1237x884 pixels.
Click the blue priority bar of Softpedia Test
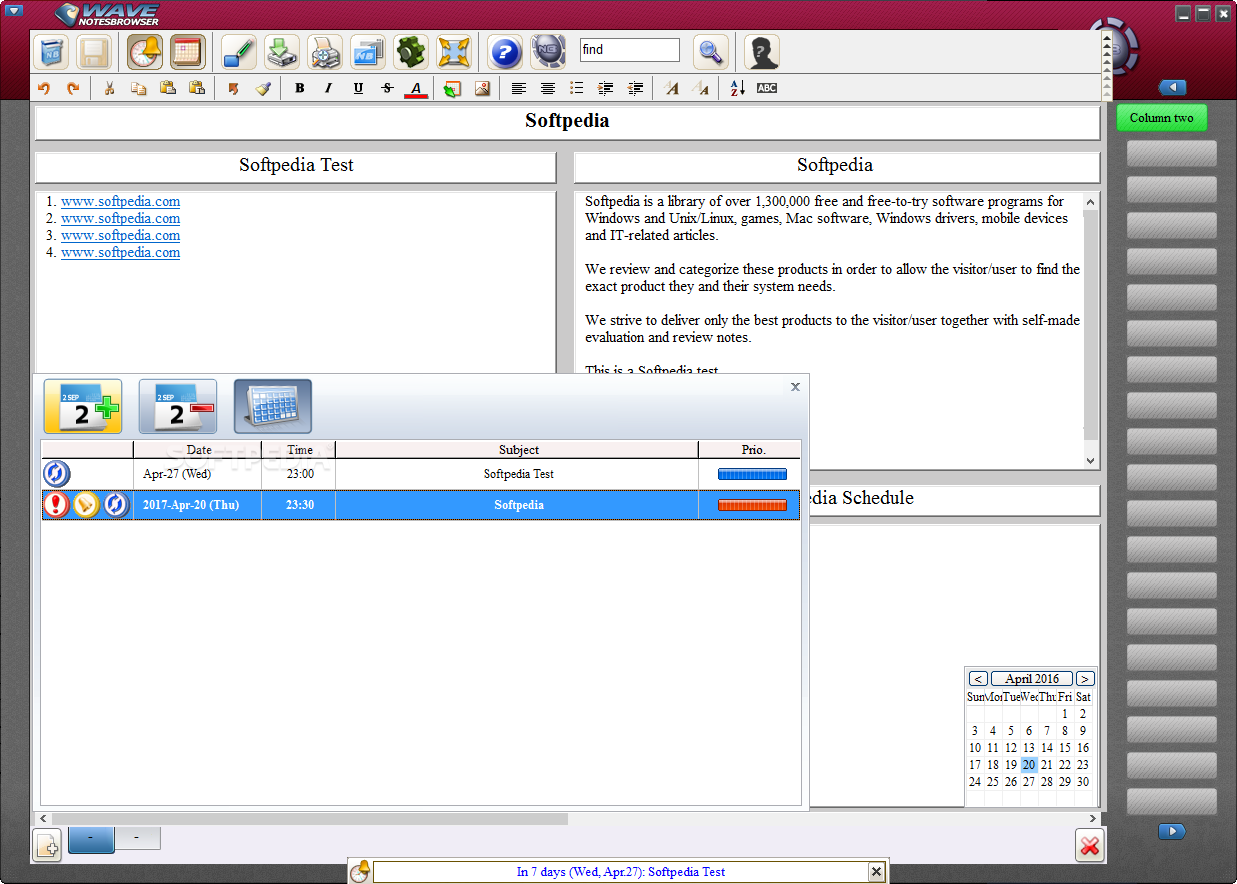pos(752,474)
